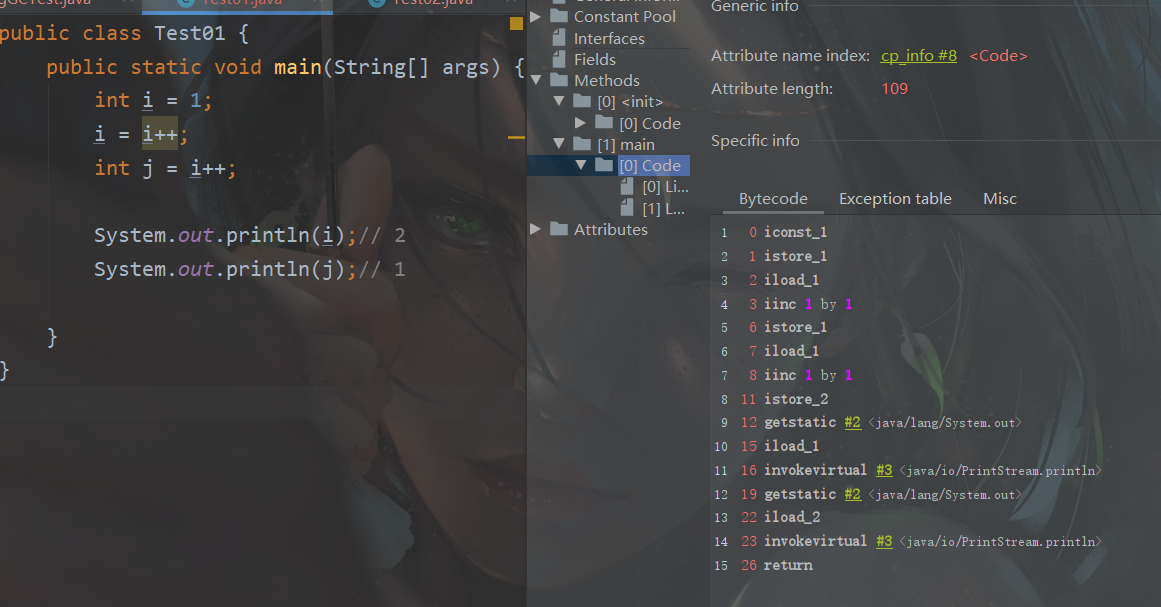Collapse the Methods node
1161x607 pixels.
click(x=535, y=80)
